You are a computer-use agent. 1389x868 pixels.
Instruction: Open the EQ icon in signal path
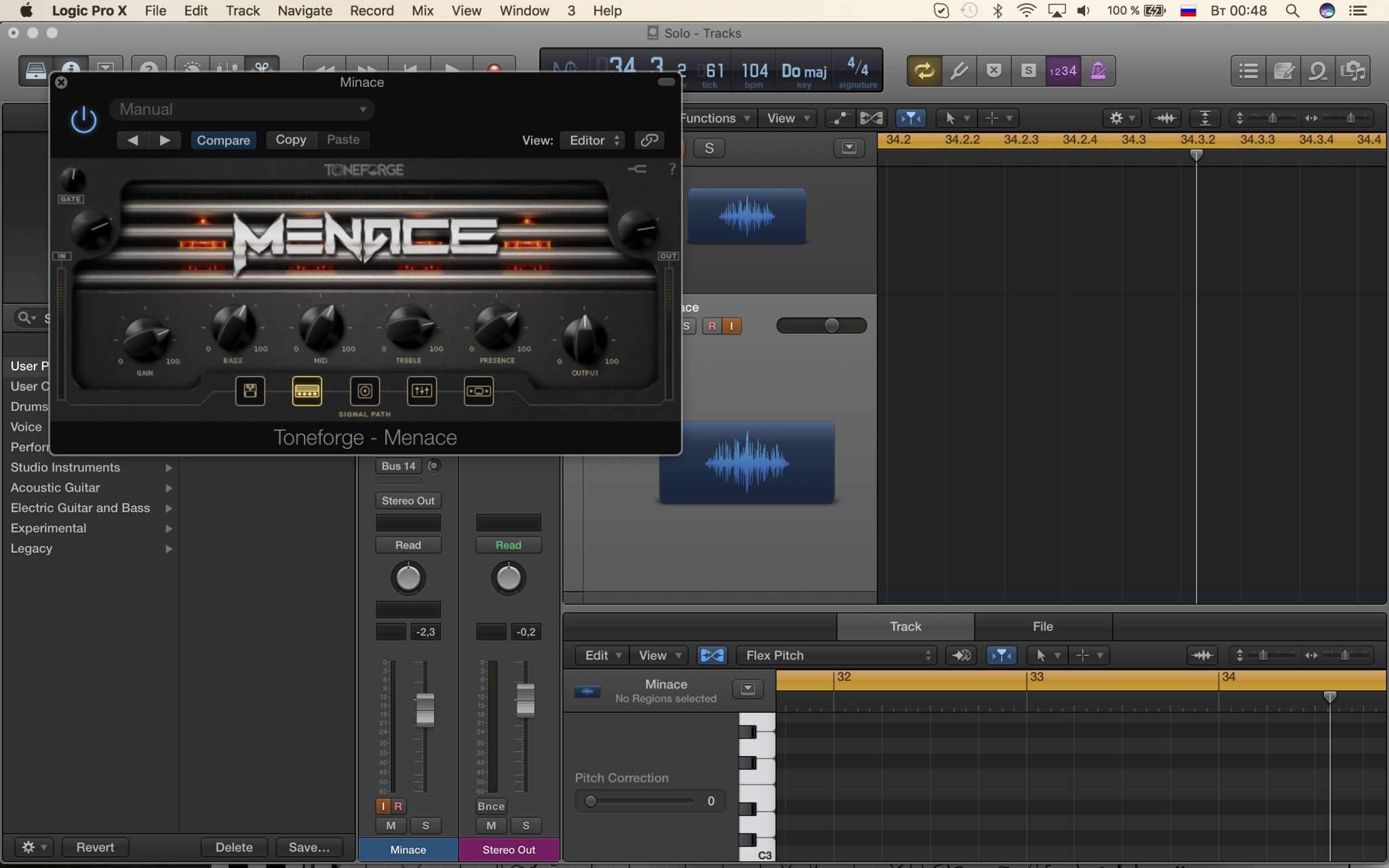(421, 391)
